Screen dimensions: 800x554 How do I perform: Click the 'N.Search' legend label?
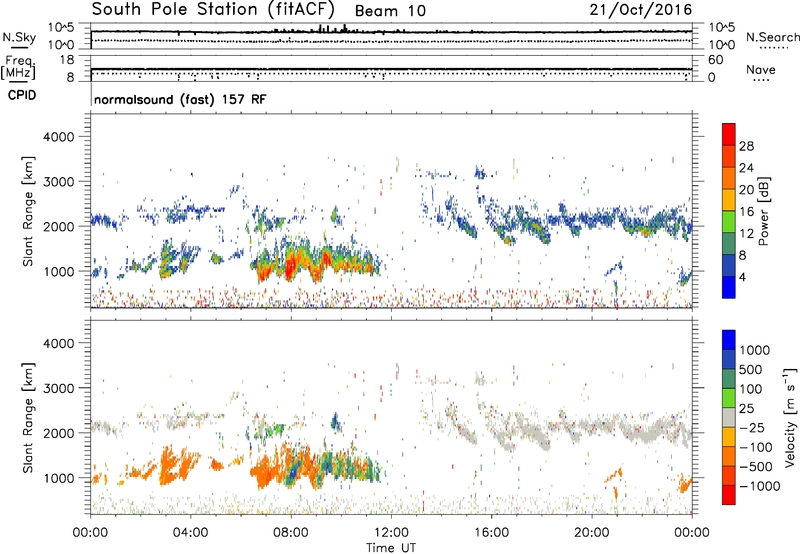772,37
